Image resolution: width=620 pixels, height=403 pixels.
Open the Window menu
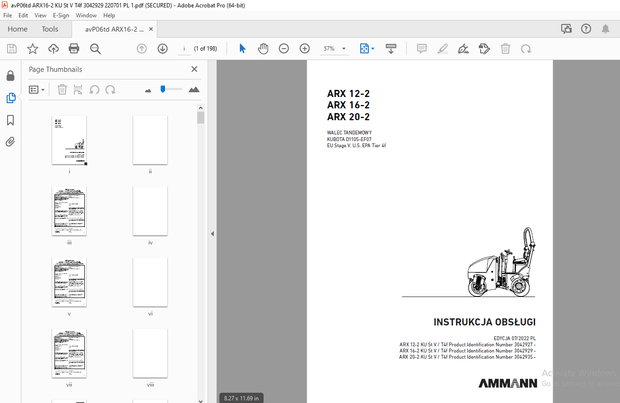tap(86, 15)
